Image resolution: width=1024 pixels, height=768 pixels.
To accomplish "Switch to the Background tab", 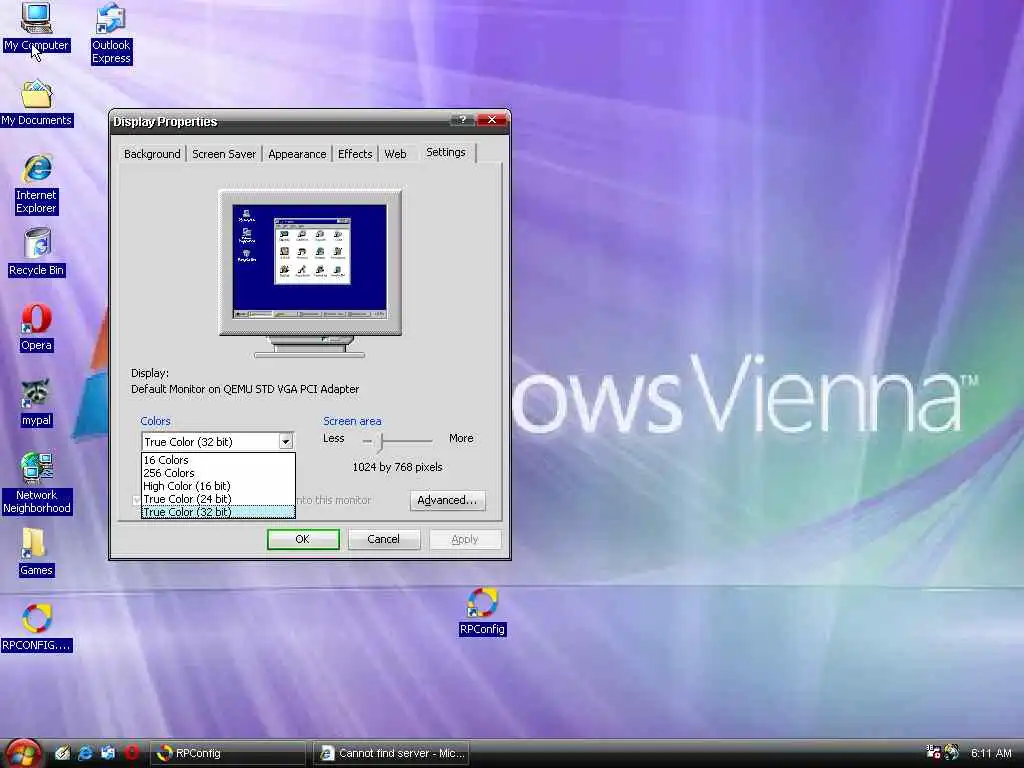I will coord(152,154).
